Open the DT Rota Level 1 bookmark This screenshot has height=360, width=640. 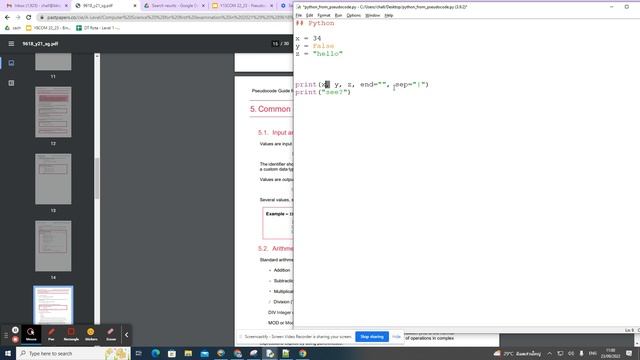(x=98, y=28)
